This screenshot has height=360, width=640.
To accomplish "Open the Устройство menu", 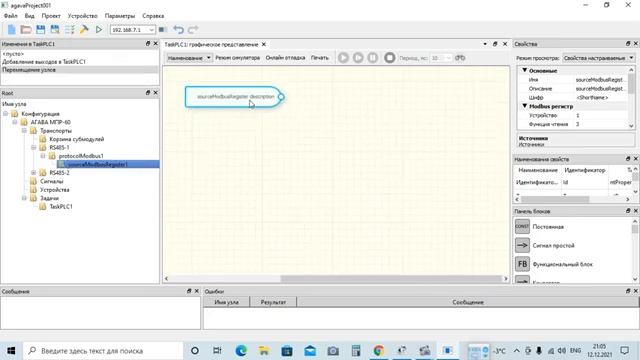I will pos(82,16).
